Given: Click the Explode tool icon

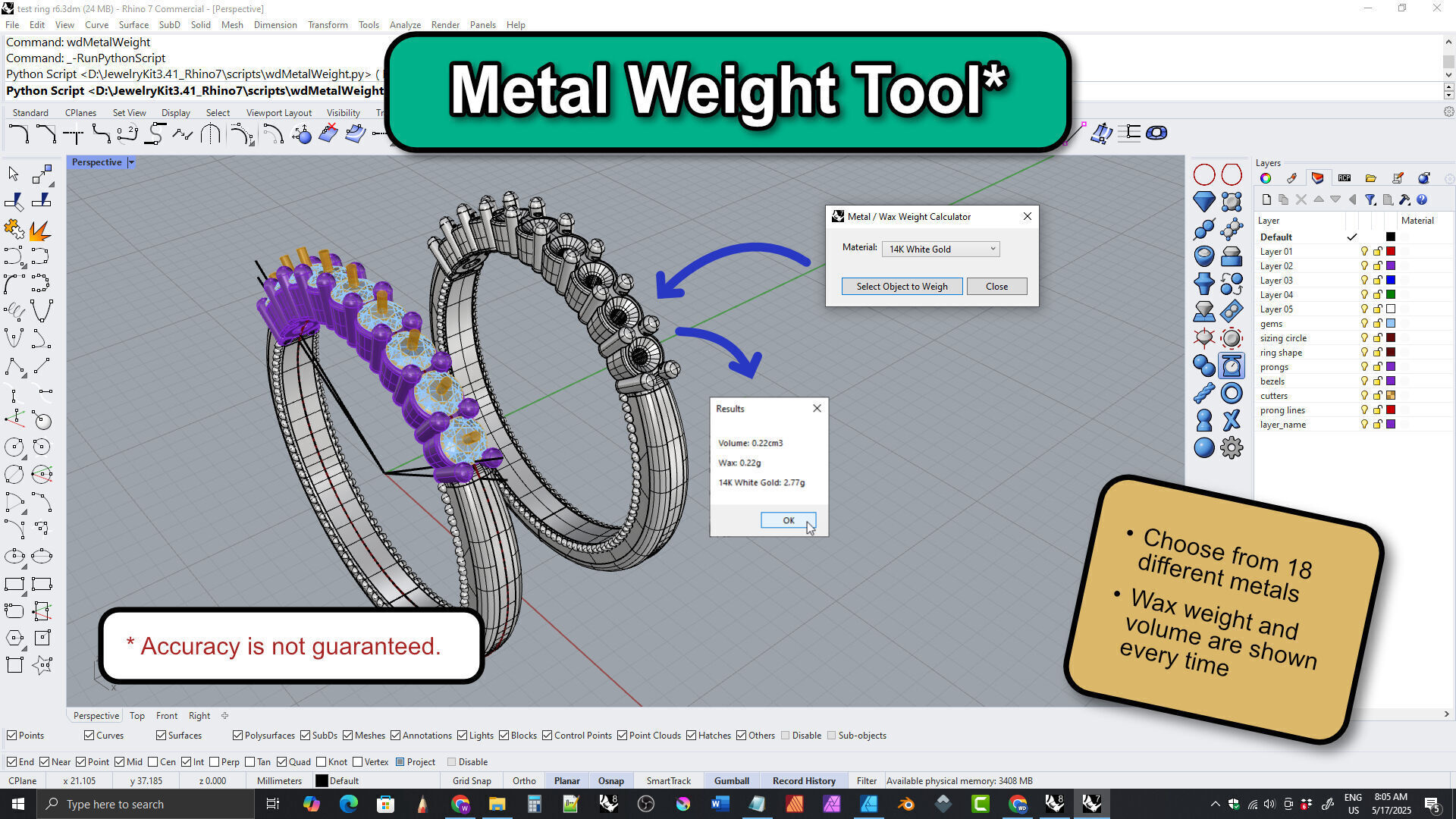Looking at the screenshot, I should pos(41,229).
